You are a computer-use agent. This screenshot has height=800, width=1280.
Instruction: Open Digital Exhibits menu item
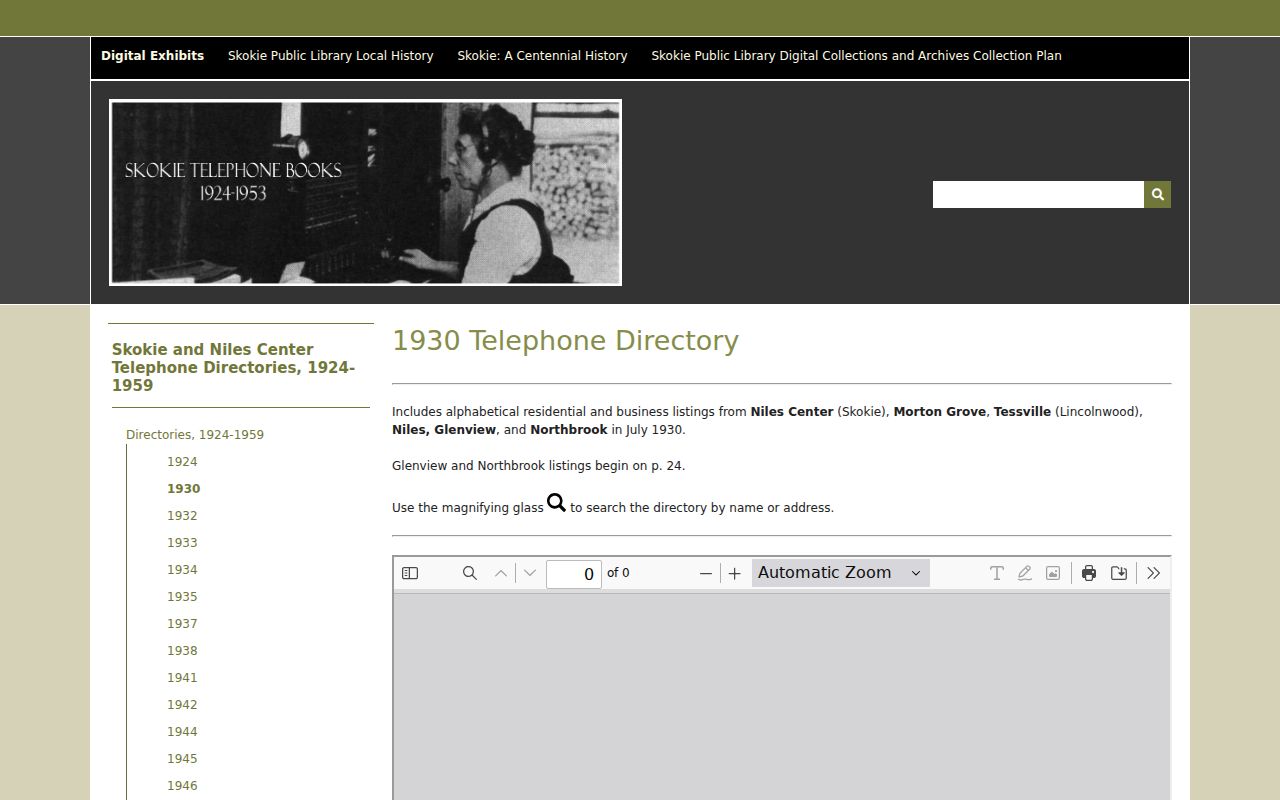(152, 56)
